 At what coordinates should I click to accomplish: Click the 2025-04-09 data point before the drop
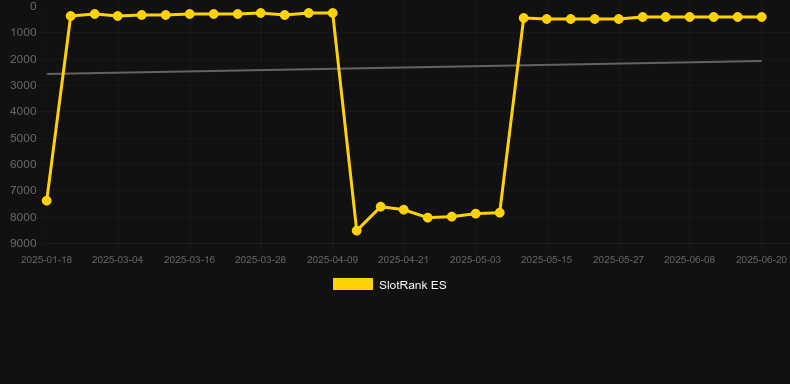pyautogui.click(x=333, y=13)
